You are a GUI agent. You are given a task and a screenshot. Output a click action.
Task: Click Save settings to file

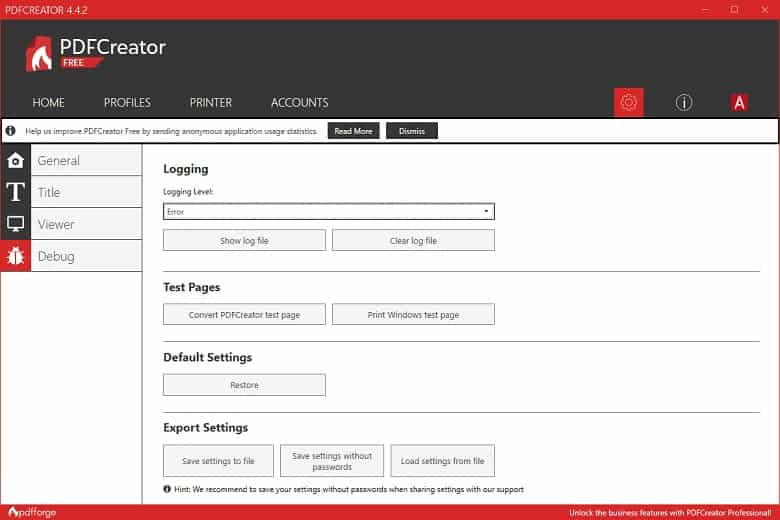(218, 461)
